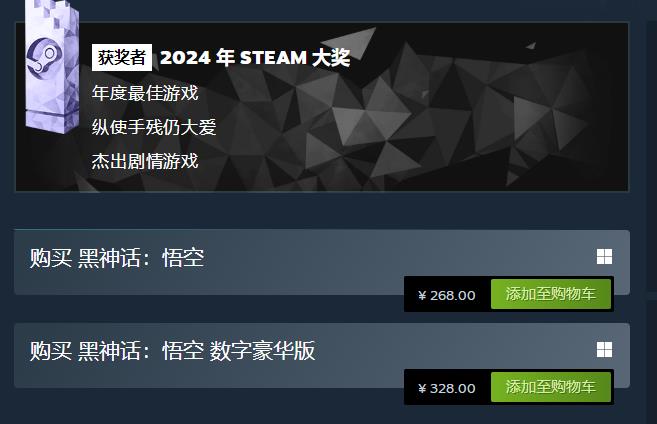Open the 2024 年 STEAM 大奖 heading
This screenshot has width=657, height=424.
click(255, 58)
